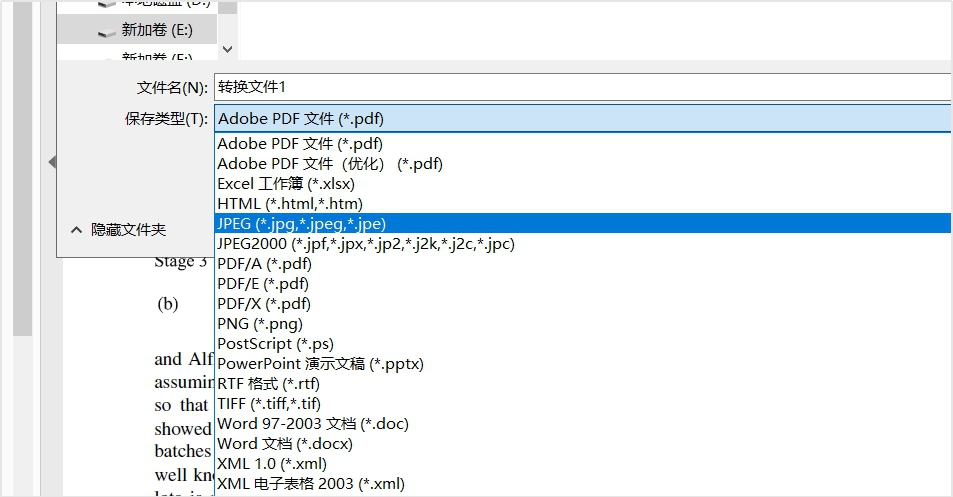Viewport: 953px width, 497px height.
Task: Open the 保存类型 combo box
Action: click(582, 118)
